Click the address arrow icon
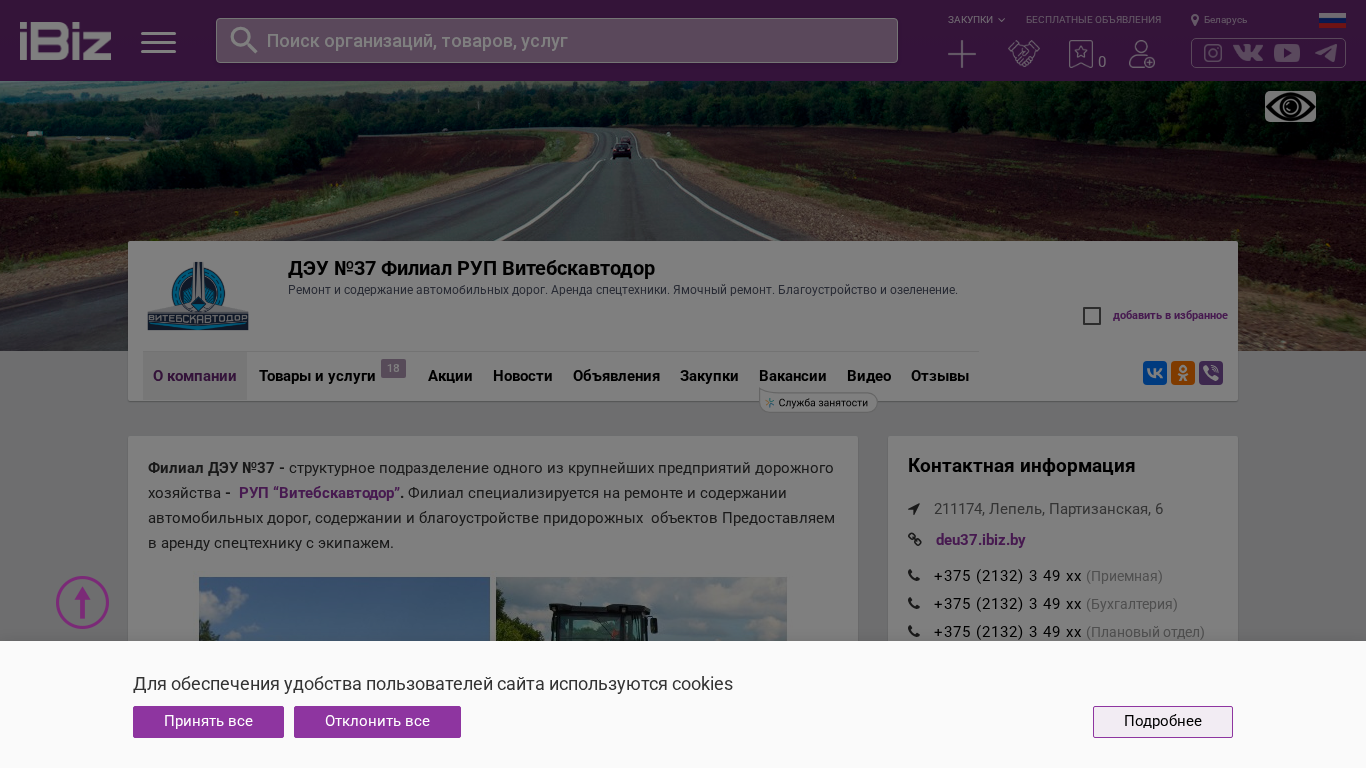The image size is (1366, 768). coord(914,509)
